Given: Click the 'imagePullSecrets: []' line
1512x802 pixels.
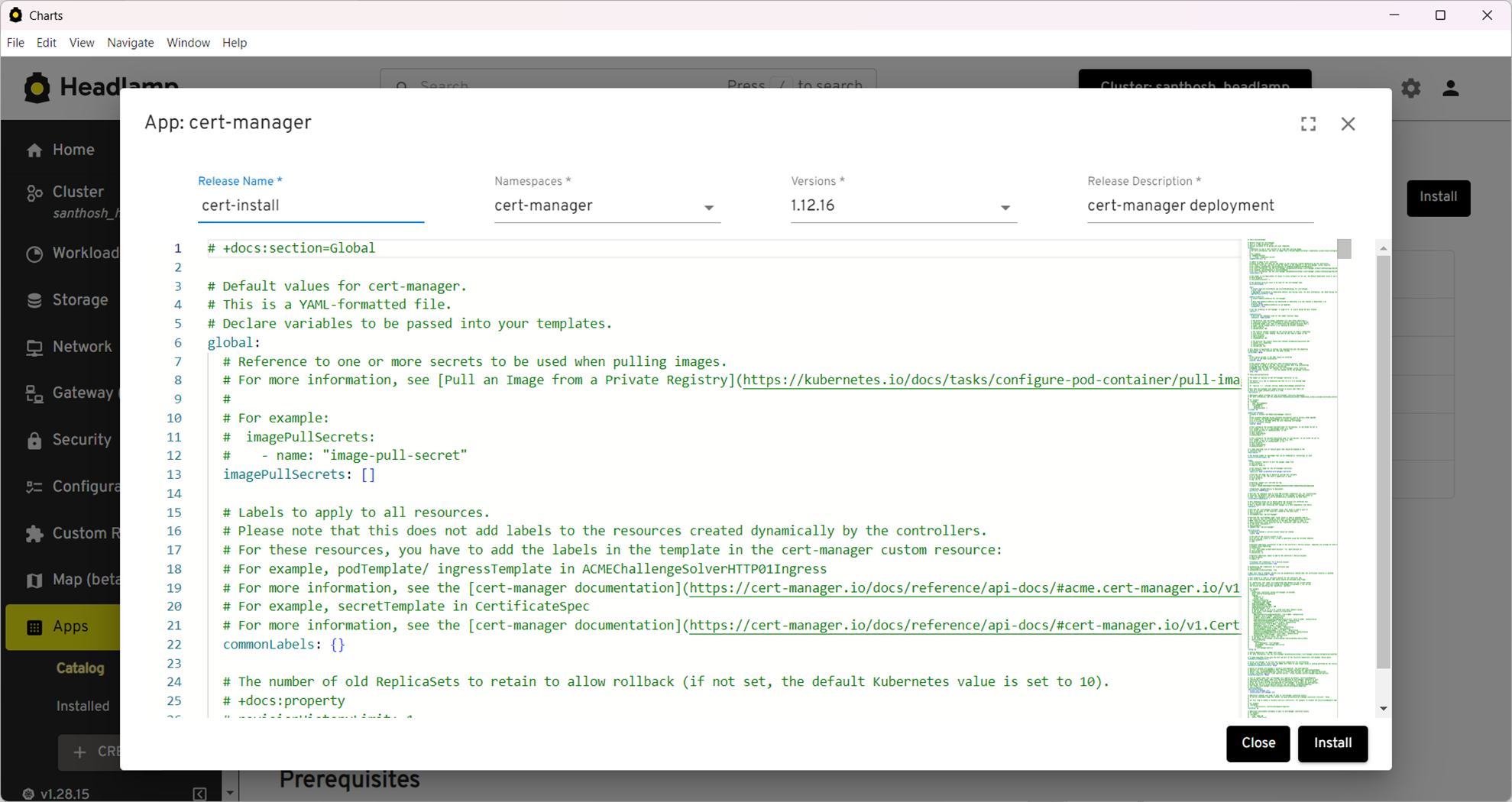Looking at the screenshot, I should click(299, 474).
